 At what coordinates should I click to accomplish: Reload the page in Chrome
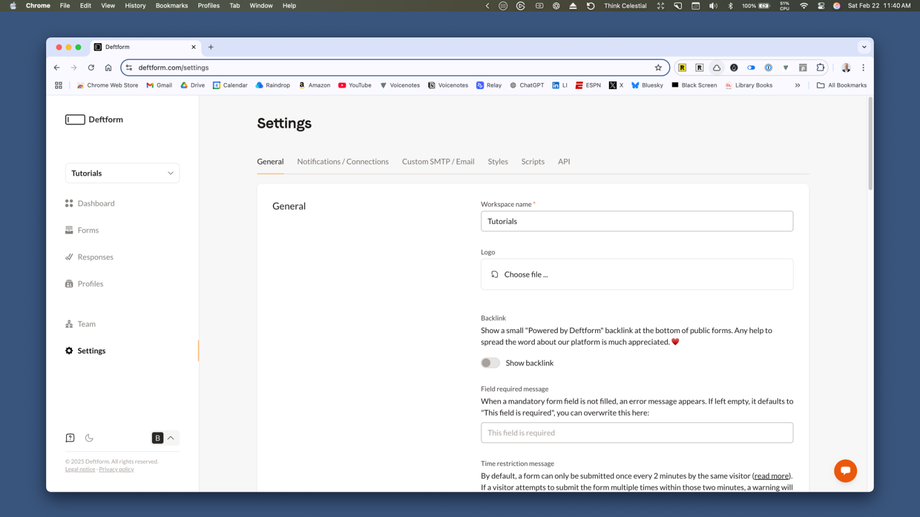91,67
